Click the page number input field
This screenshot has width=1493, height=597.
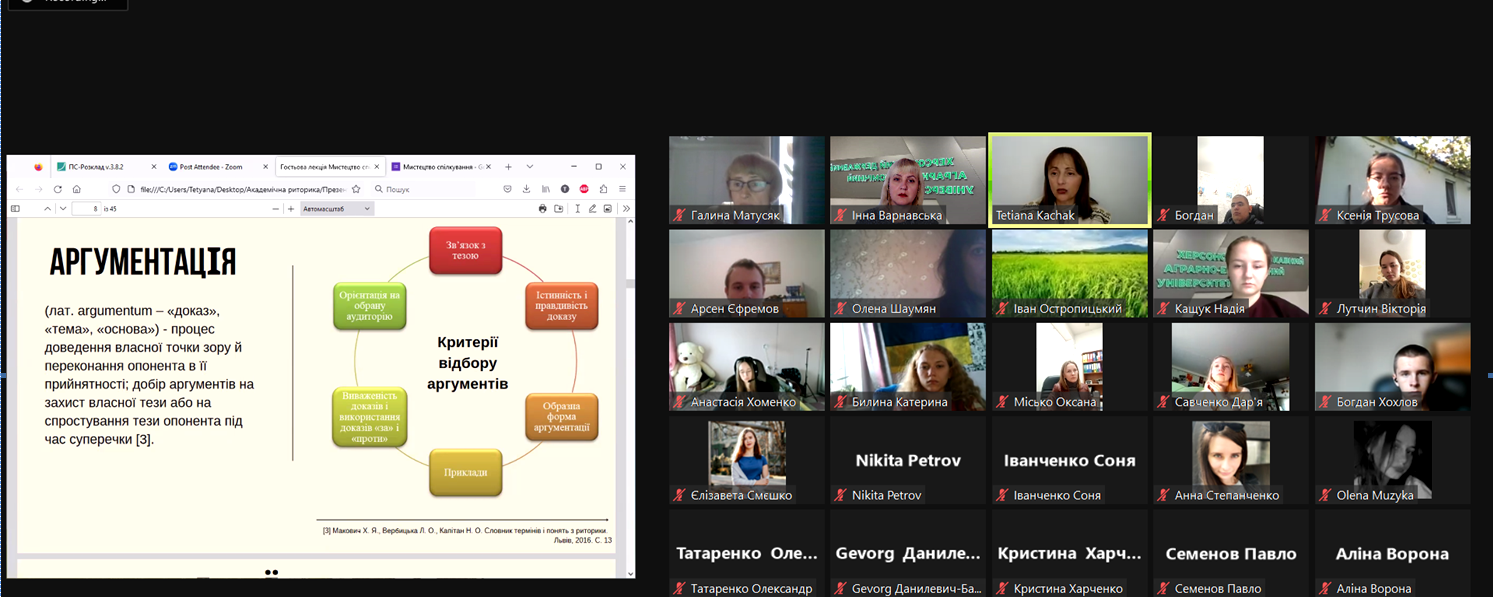[x=87, y=209]
